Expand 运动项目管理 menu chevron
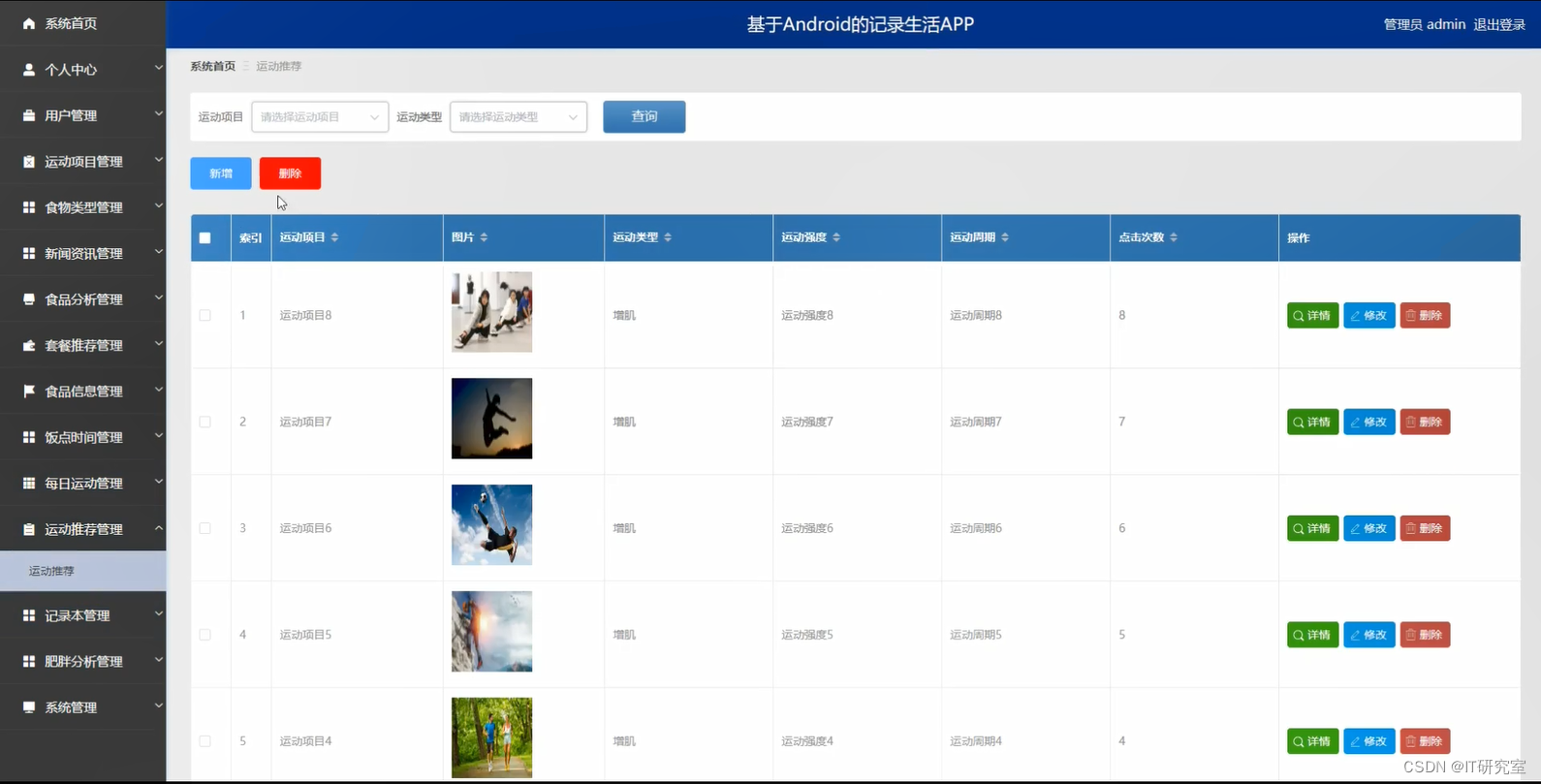Viewport: 1541px width, 784px height. (158, 160)
